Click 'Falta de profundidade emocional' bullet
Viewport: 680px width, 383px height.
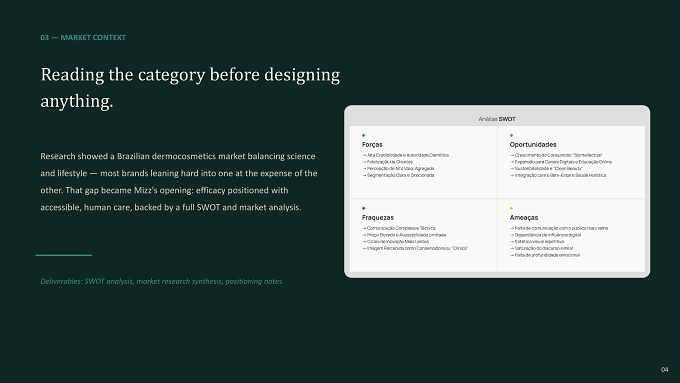coord(545,255)
